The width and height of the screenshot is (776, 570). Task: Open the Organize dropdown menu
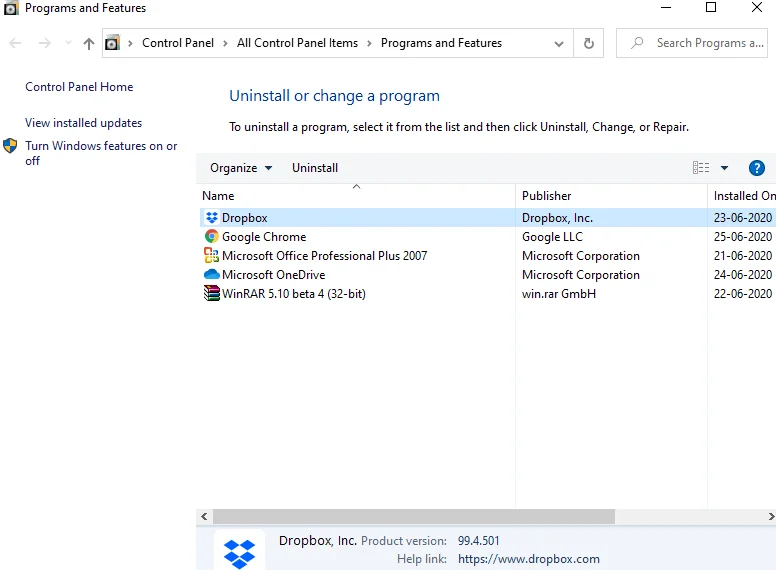tap(241, 168)
